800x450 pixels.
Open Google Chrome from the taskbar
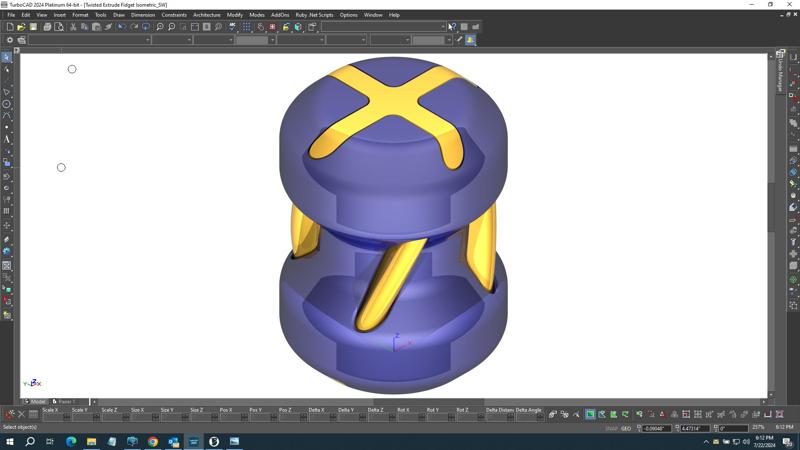coord(152,441)
